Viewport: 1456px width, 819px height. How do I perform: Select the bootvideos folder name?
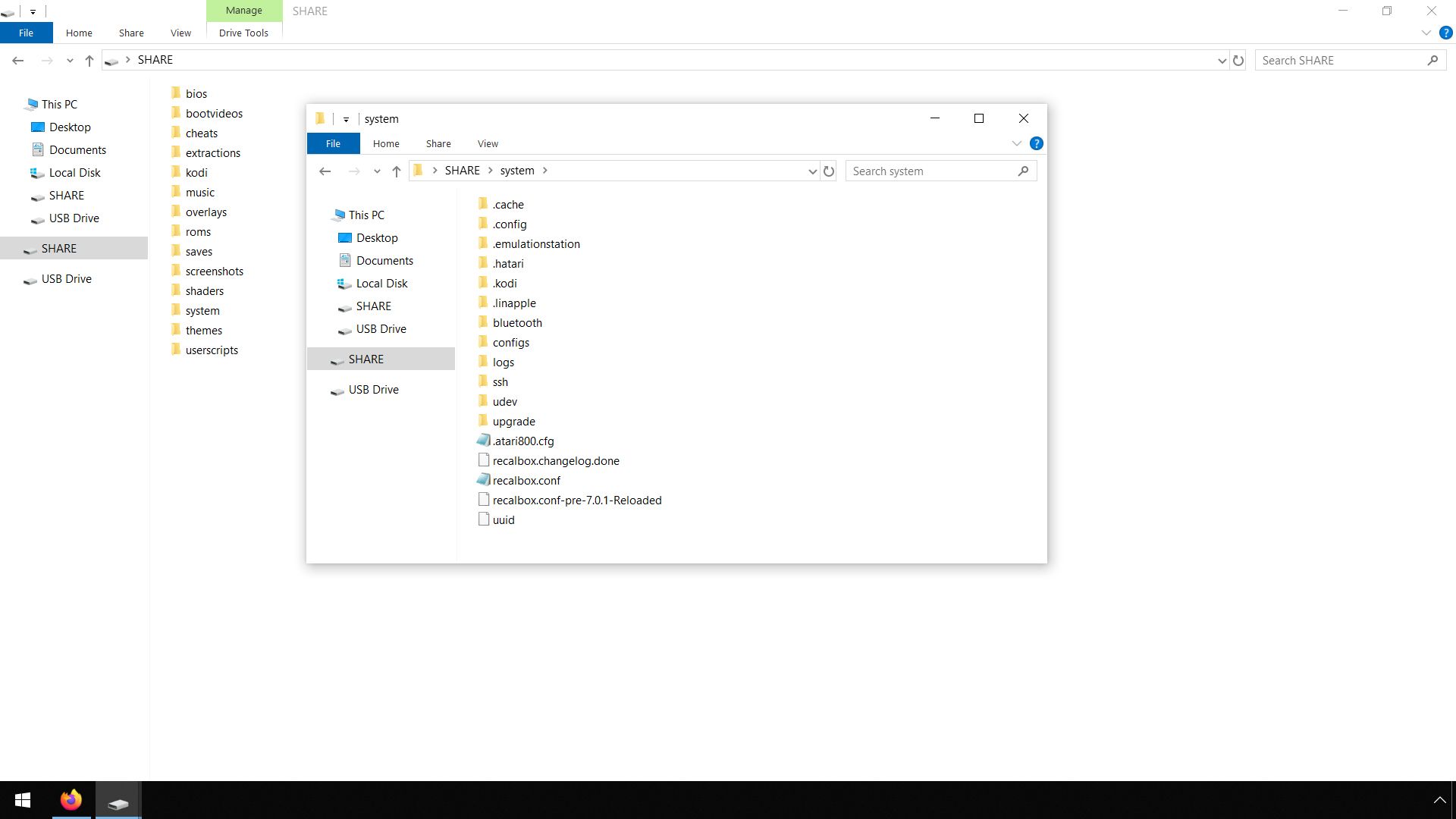[214, 113]
